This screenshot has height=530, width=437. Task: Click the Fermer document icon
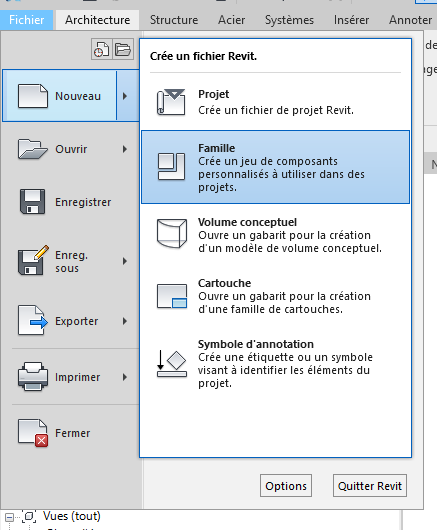click(33, 433)
